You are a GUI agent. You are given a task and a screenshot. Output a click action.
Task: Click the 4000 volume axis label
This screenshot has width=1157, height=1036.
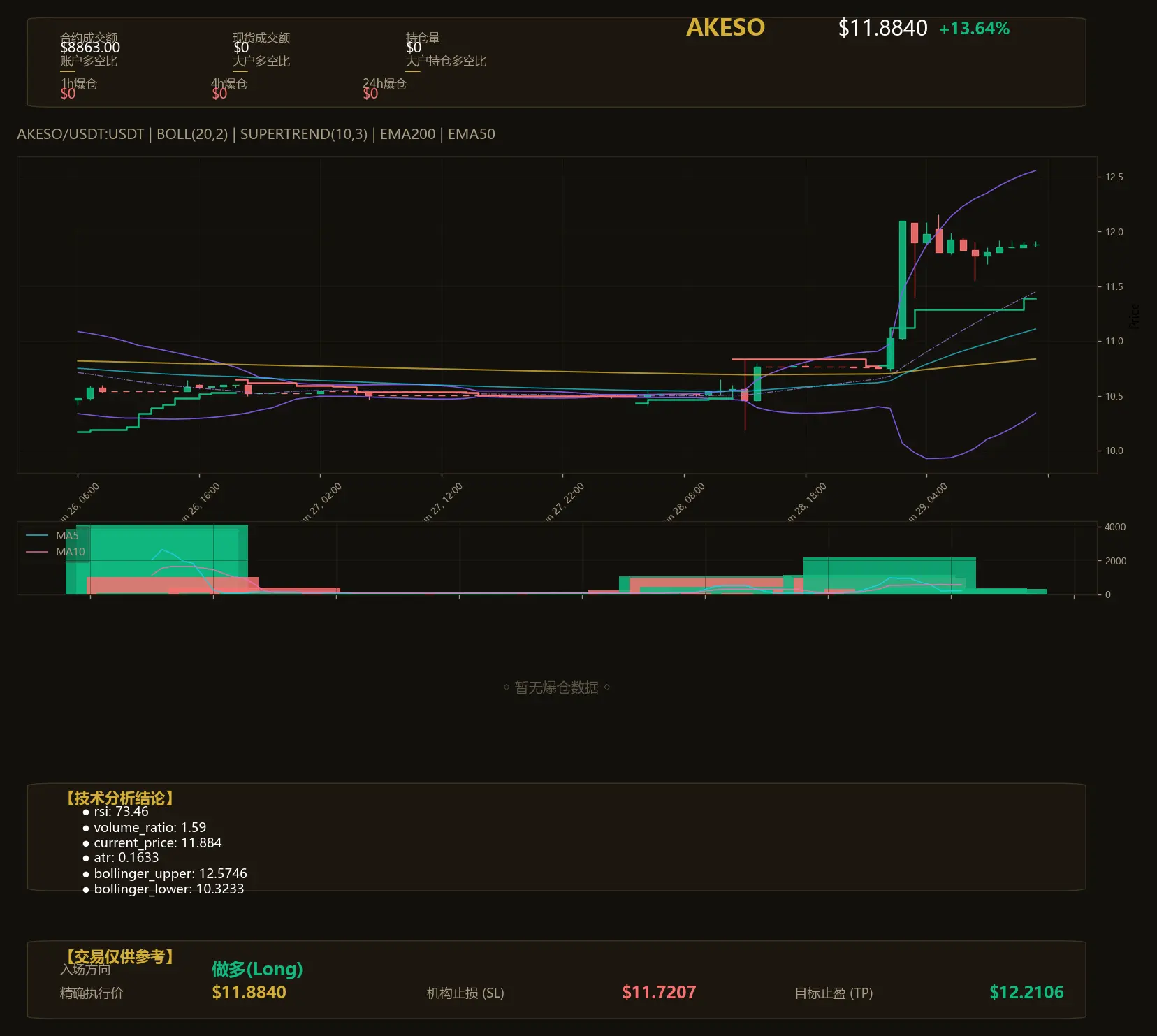(x=1115, y=527)
